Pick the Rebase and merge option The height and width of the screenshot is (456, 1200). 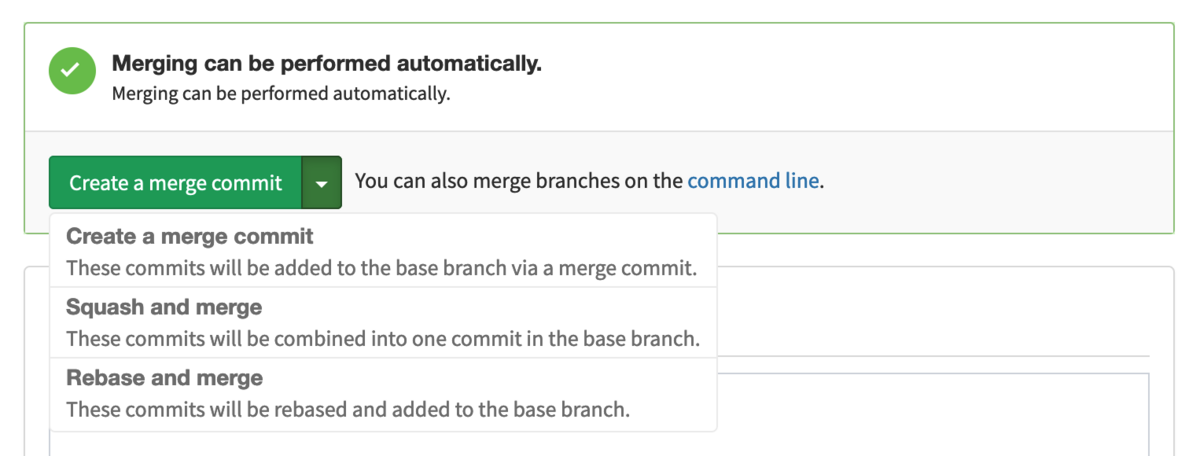tap(383, 393)
